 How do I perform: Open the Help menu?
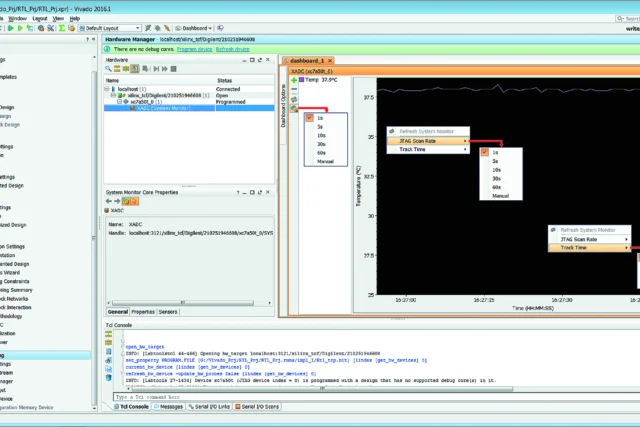(75, 18)
